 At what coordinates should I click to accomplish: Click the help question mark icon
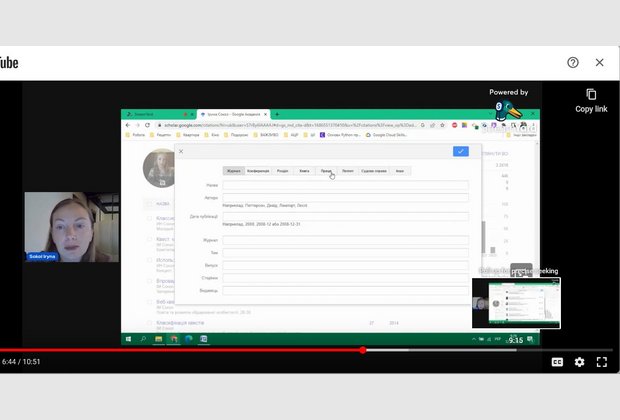(573, 62)
